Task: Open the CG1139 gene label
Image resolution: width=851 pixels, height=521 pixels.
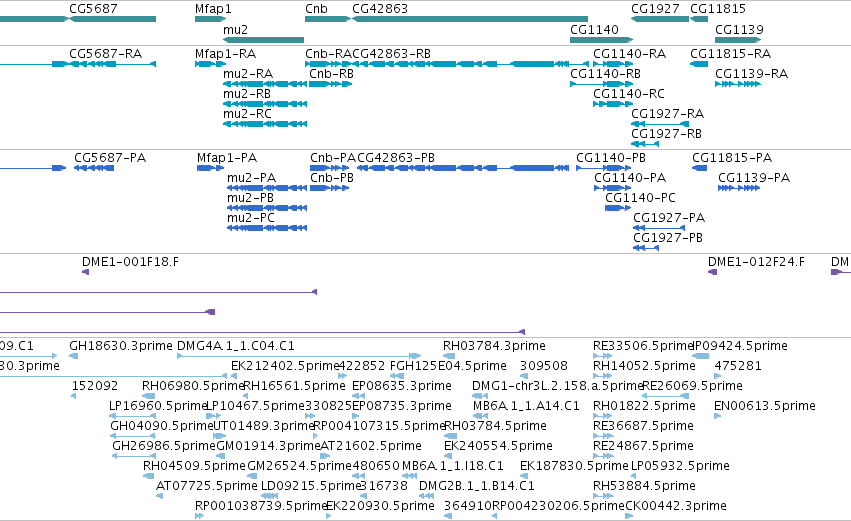Action: (x=739, y=30)
